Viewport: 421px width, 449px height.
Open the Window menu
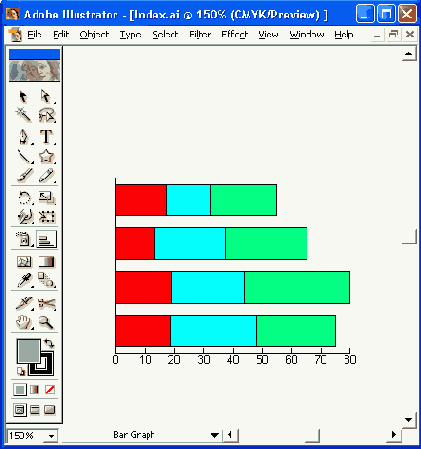(x=307, y=34)
